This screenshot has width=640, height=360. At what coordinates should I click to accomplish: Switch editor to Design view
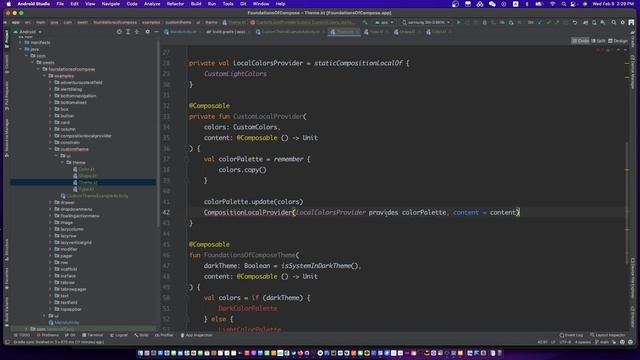click(x=618, y=41)
